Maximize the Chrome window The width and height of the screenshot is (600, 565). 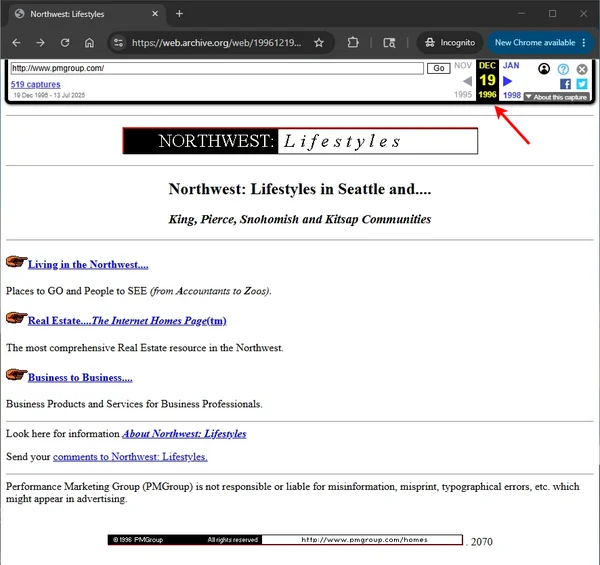point(552,14)
